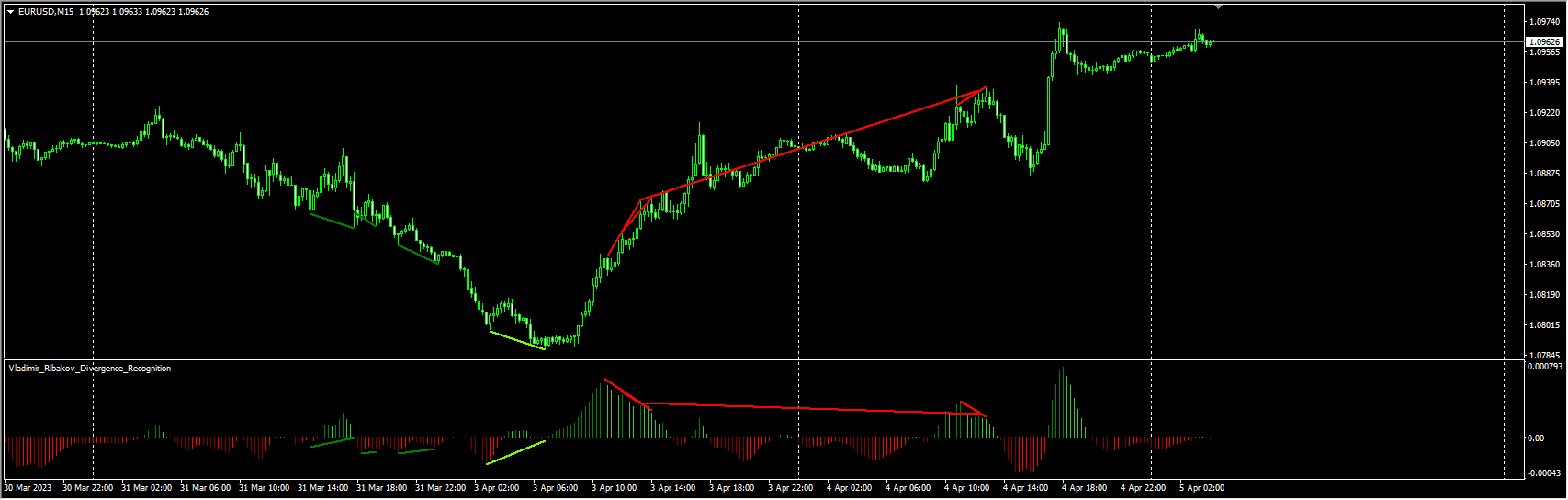
Task: Click the 5 Apr 02:00 time label
Action: [1201, 488]
